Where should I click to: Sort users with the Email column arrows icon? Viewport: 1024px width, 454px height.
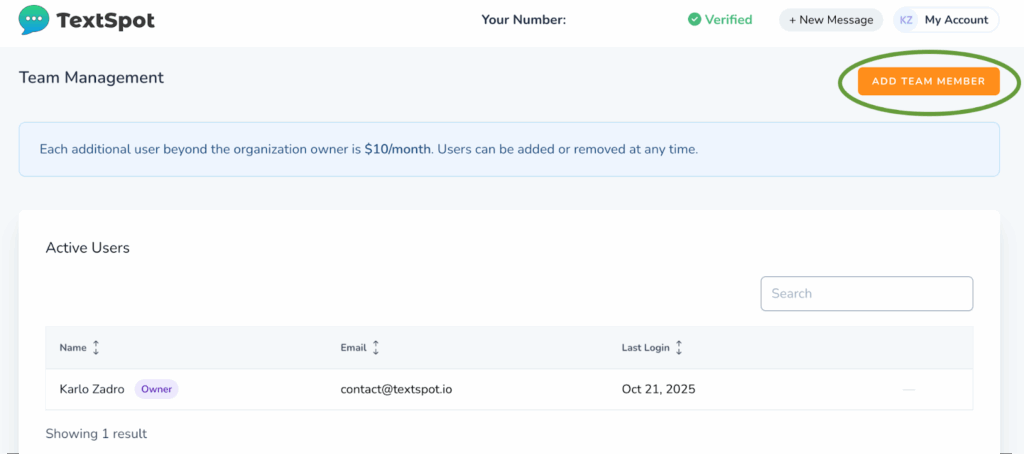point(376,348)
